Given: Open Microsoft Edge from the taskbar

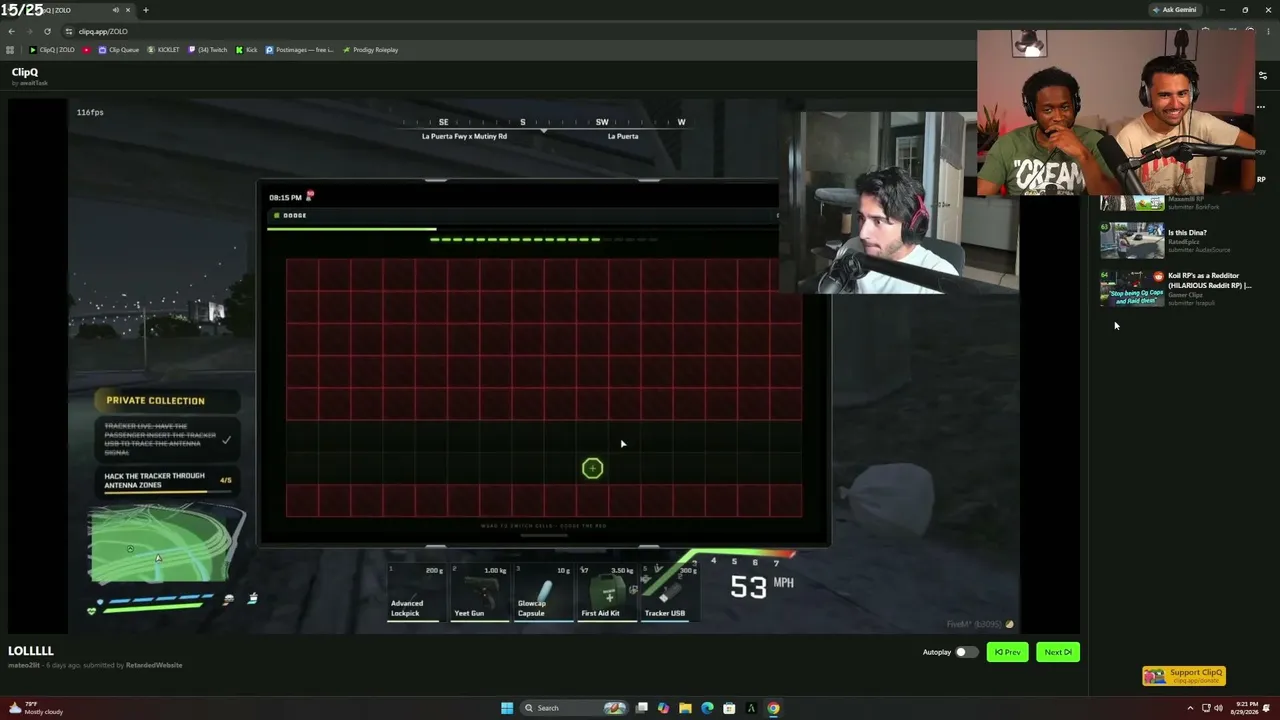Looking at the screenshot, I should [707, 708].
